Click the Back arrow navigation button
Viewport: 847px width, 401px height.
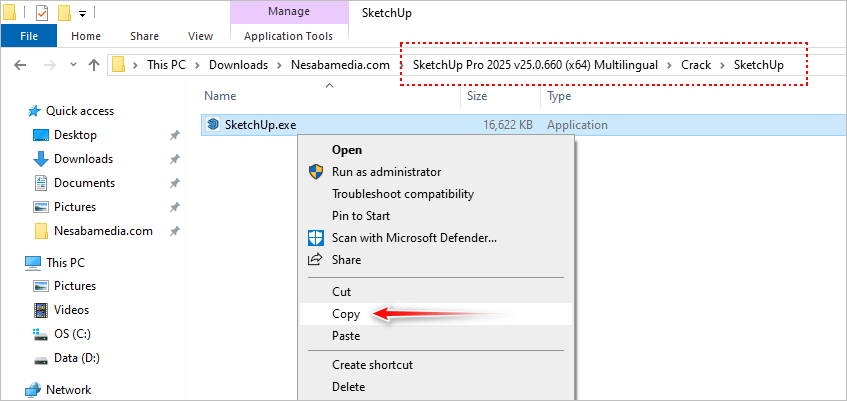[x=22, y=66]
